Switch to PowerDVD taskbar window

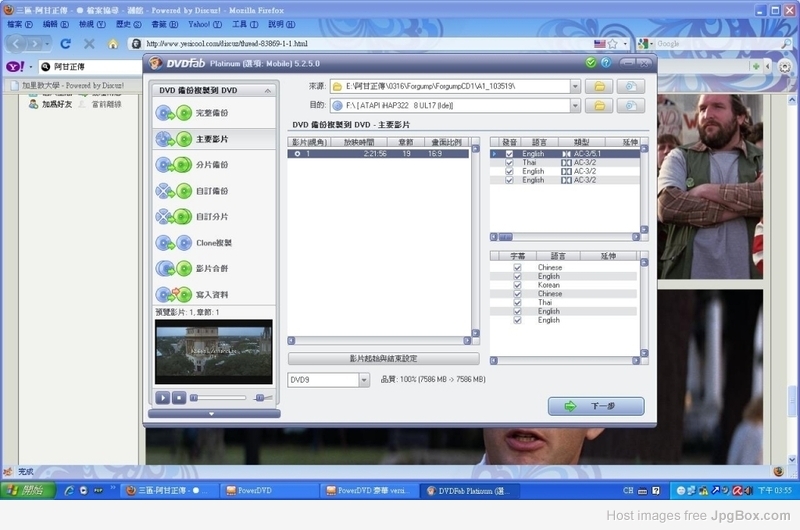tap(250, 491)
